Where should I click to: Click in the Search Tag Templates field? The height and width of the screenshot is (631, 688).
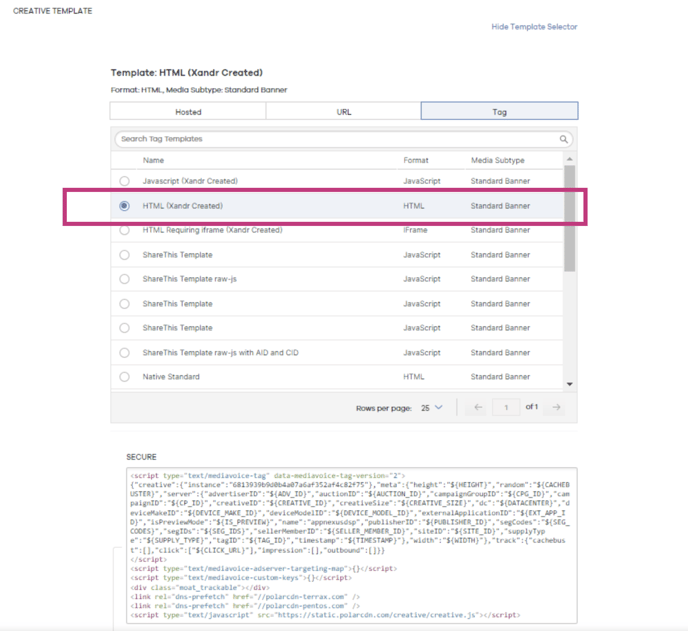click(330, 139)
